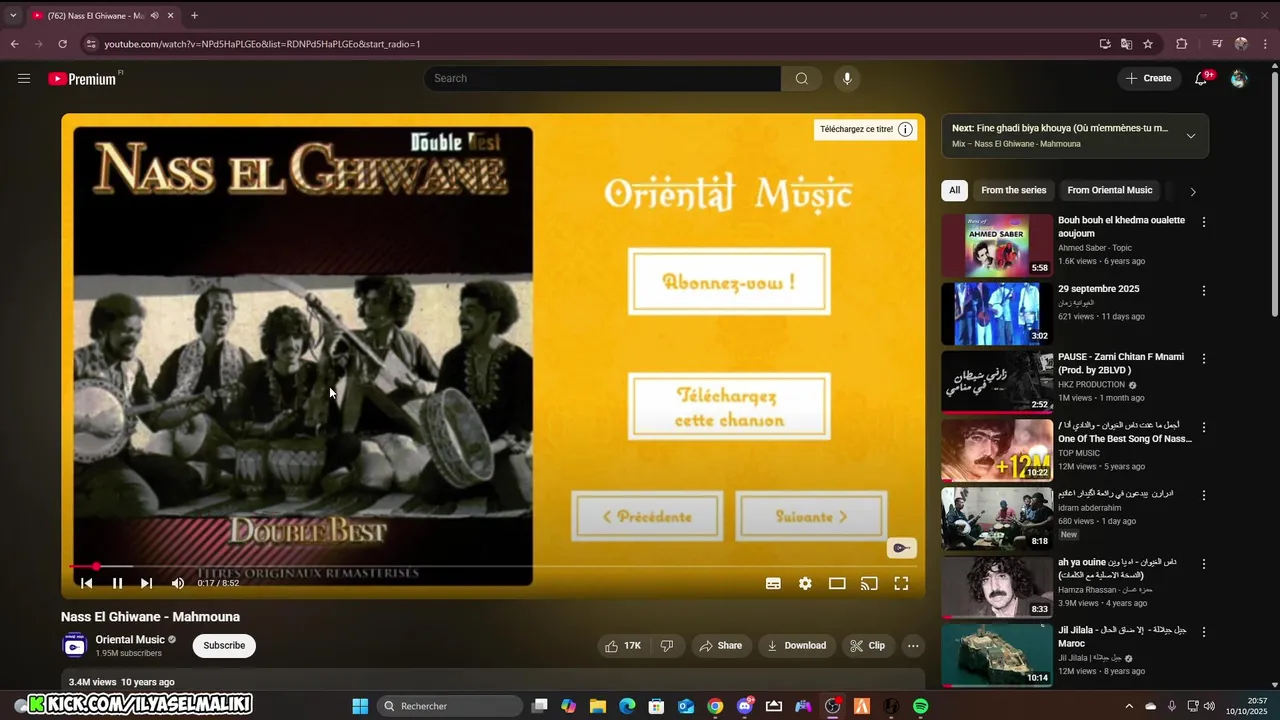Create a clip with the Clip button
This screenshot has height=720, width=1280.
(x=867, y=646)
